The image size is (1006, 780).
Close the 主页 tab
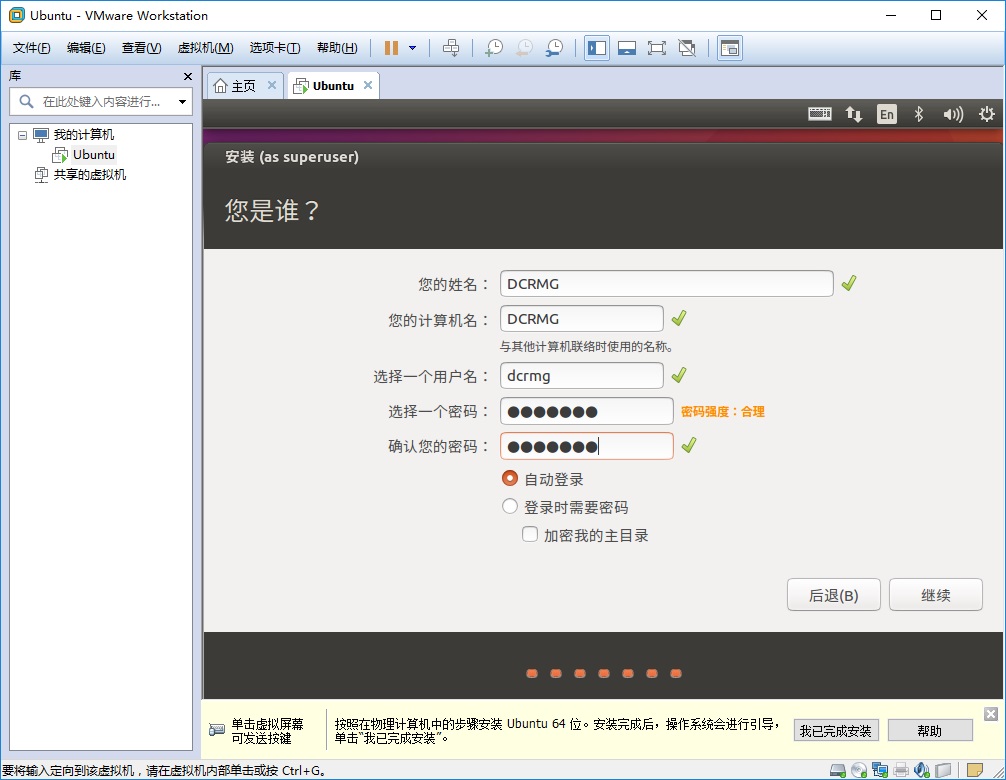pyautogui.click(x=272, y=85)
